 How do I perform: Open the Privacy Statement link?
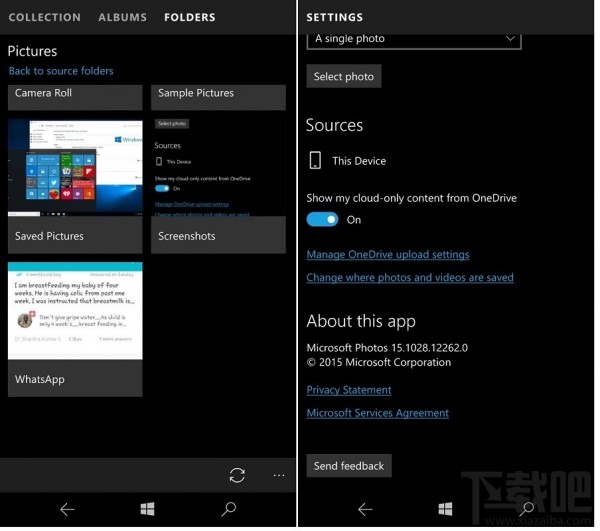click(x=349, y=390)
